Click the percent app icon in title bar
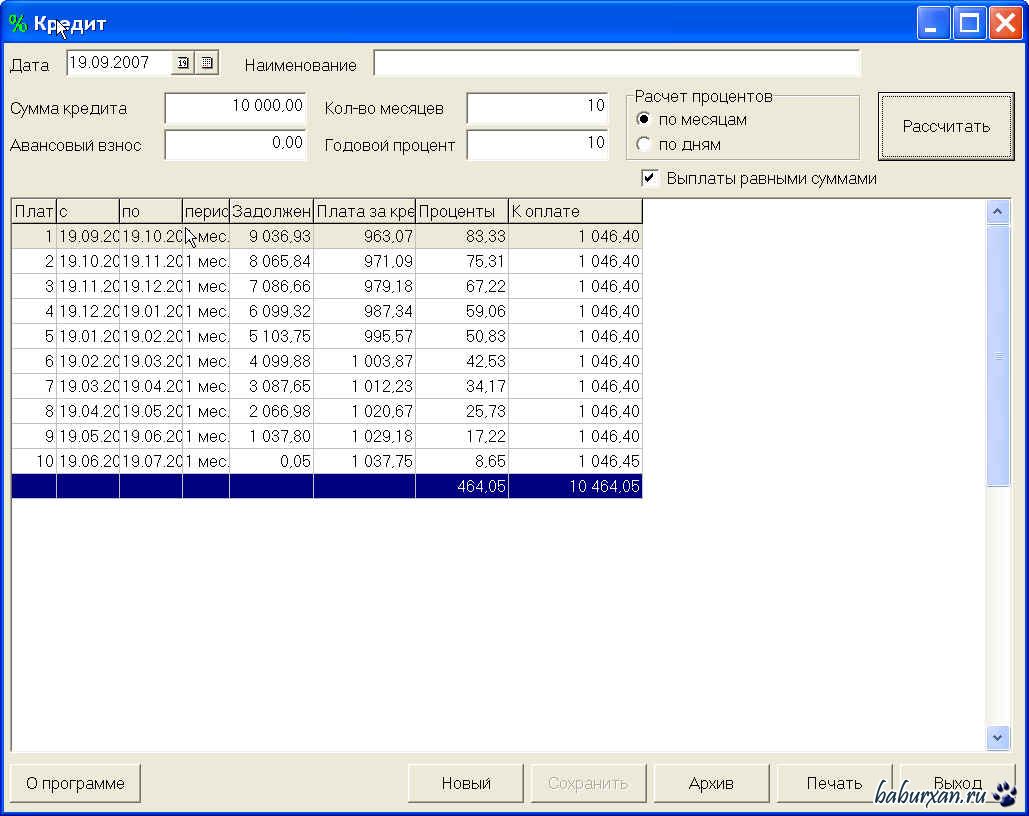 17,24
